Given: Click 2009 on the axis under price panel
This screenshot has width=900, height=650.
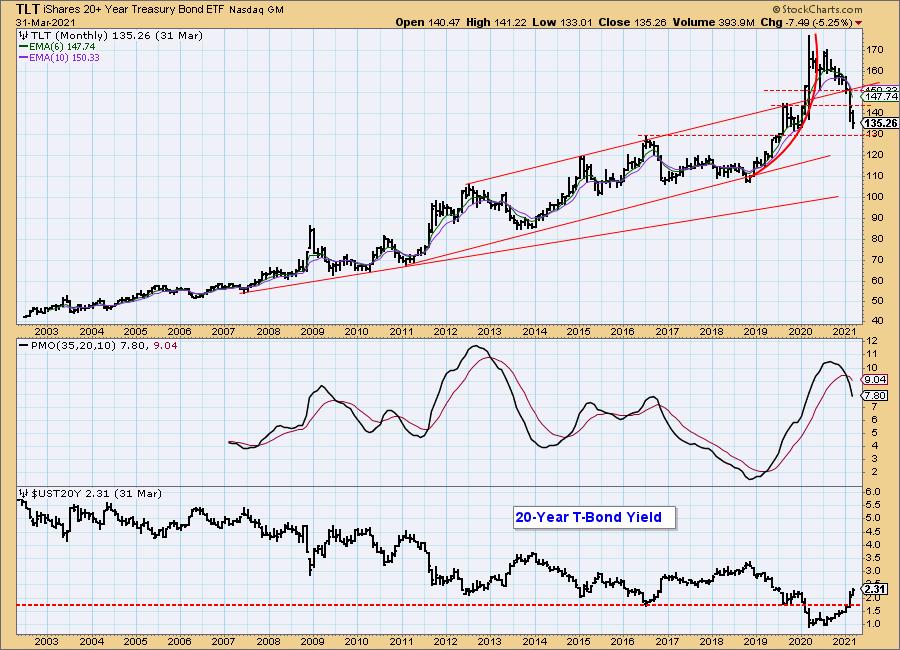Looking at the screenshot, I should point(312,331).
